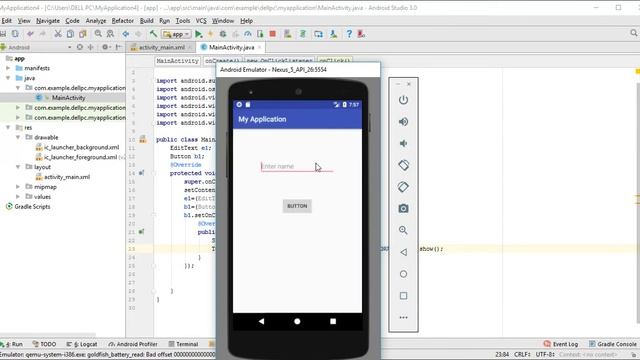Click the search everywhere magnifier icon
640x360 pixels.
pos(634,33)
